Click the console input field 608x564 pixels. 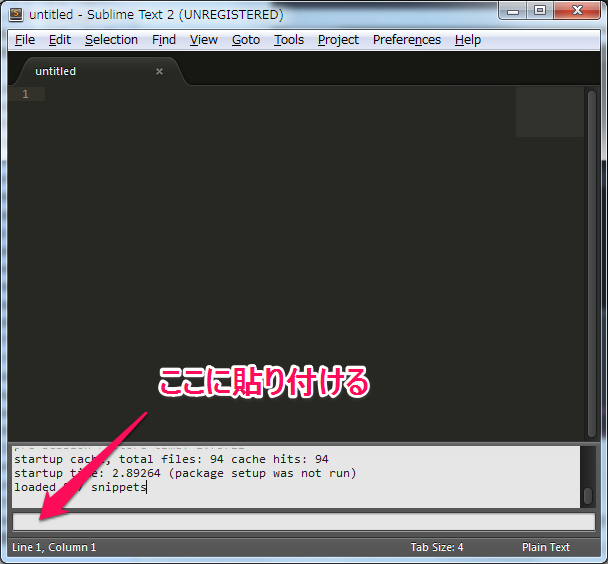click(x=304, y=521)
